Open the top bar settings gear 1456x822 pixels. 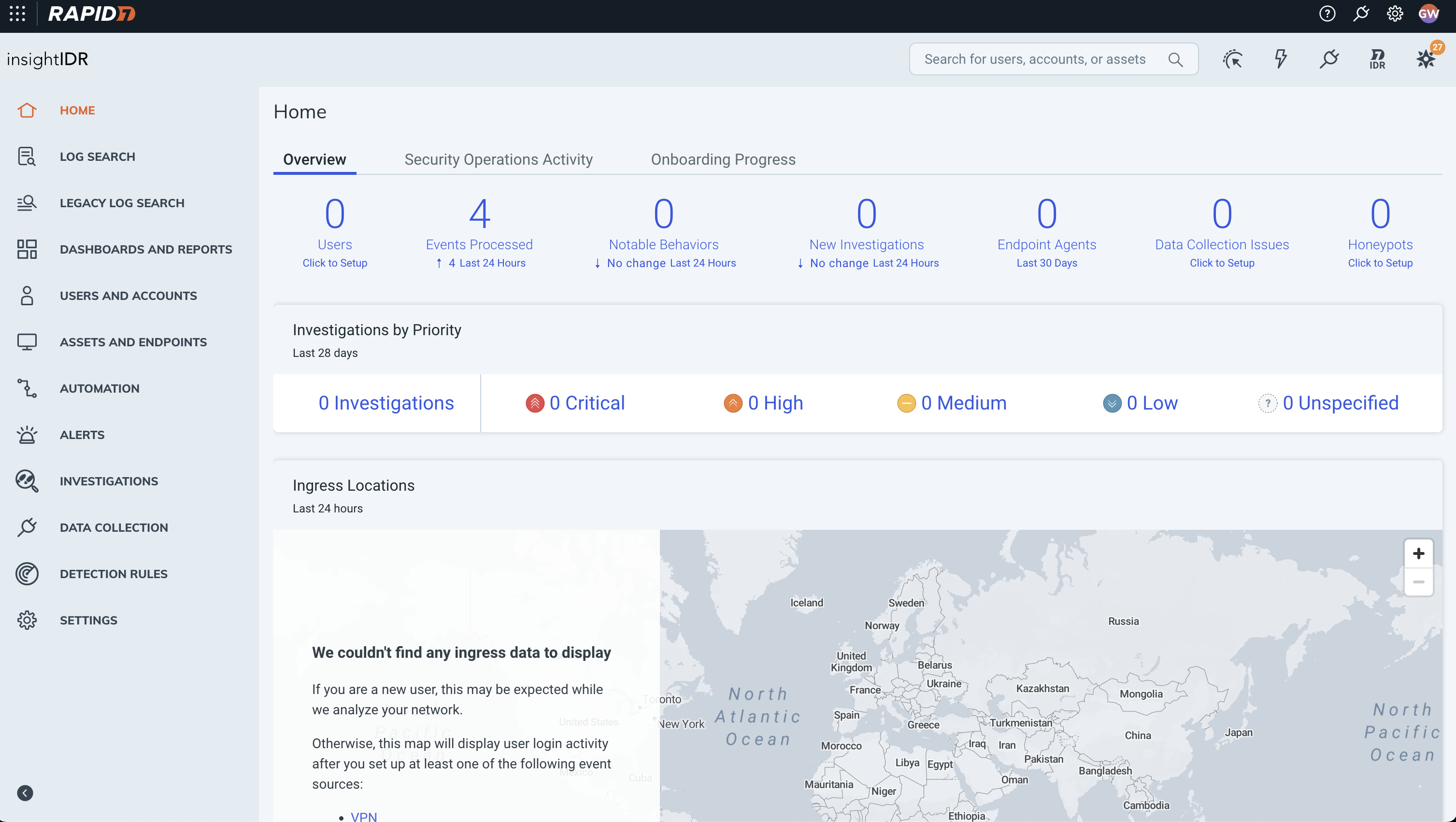(1395, 14)
